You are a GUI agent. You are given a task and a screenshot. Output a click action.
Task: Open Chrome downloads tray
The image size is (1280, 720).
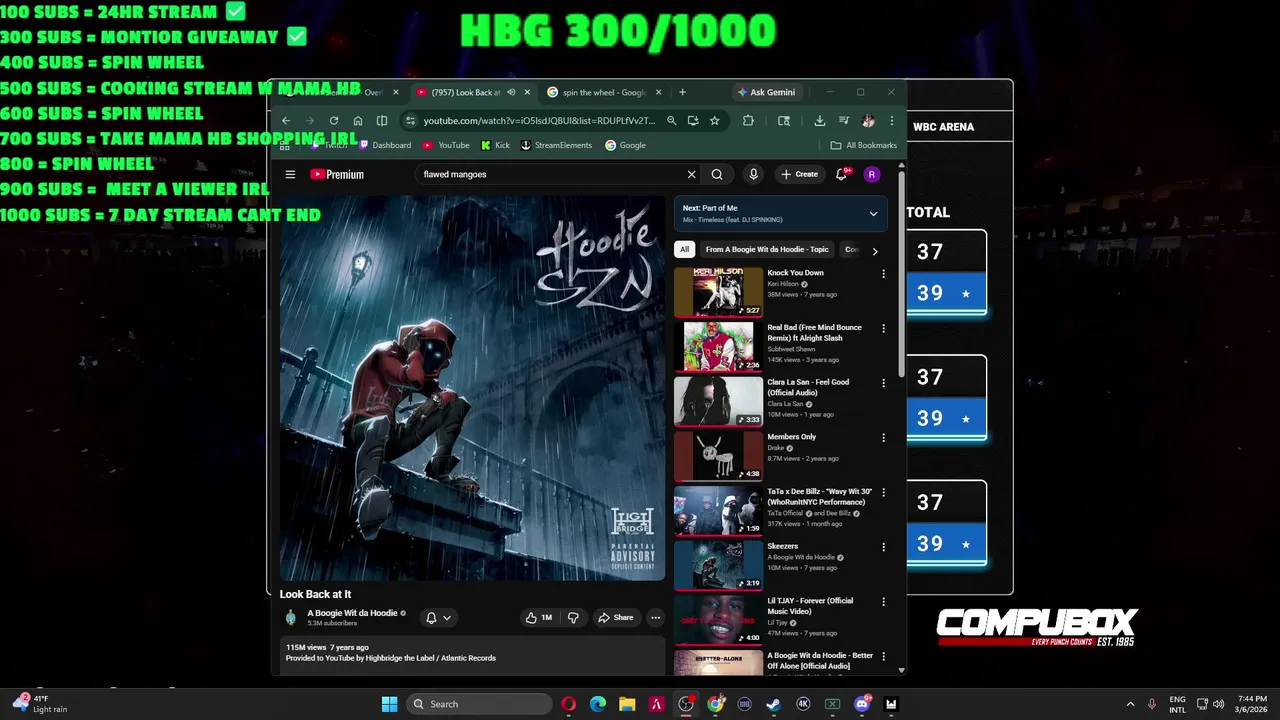(819, 121)
